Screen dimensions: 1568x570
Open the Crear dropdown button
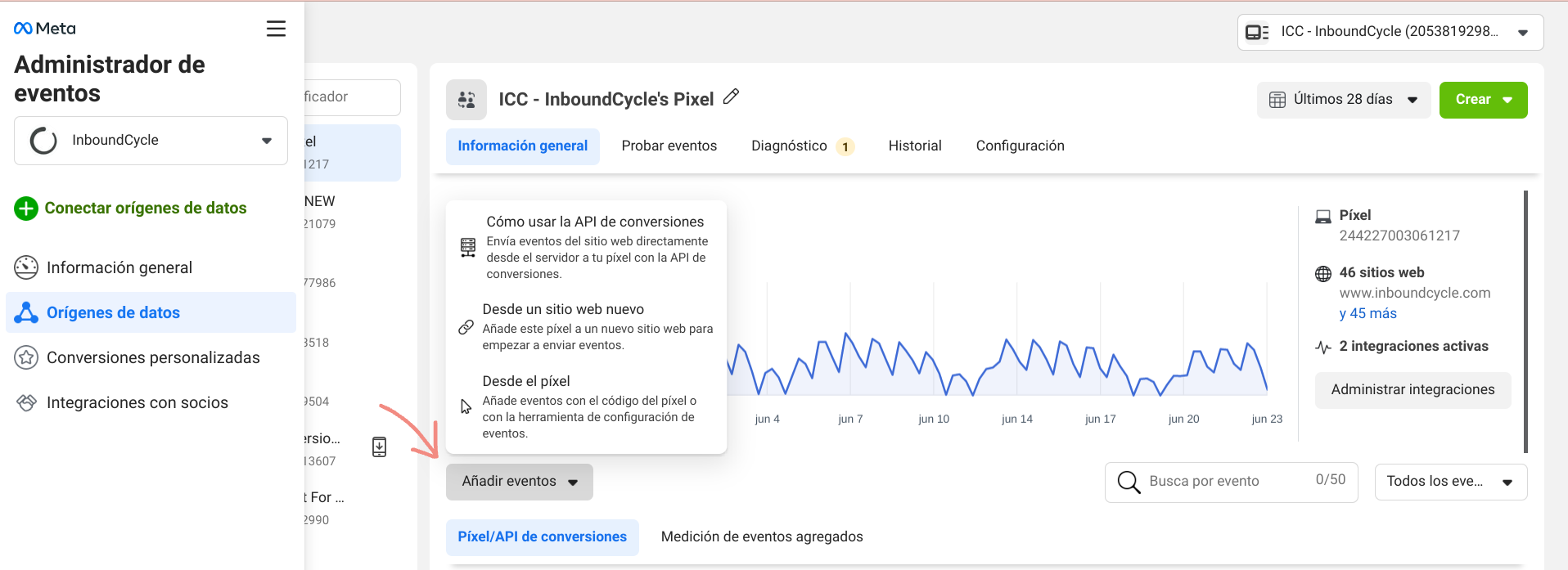click(1483, 100)
